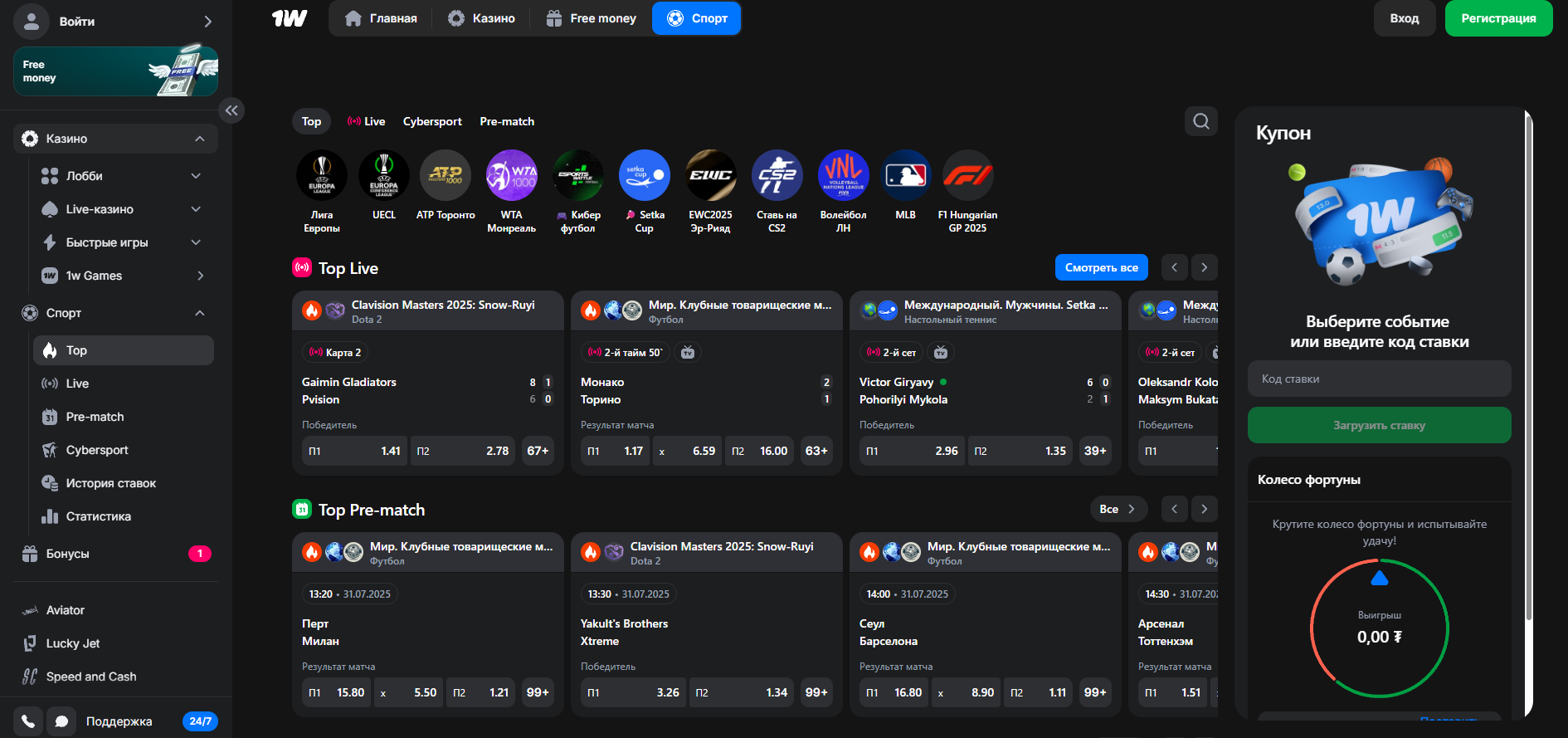
Task: Click the Колесо фортуны wheel
Action: pyautogui.click(x=1379, y=628)
